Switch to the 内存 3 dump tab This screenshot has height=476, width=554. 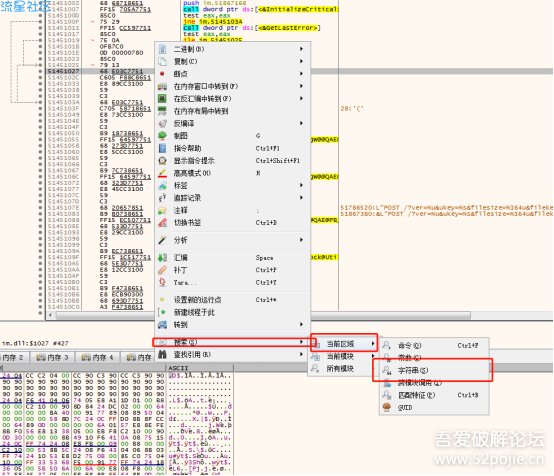pos(52,358)
